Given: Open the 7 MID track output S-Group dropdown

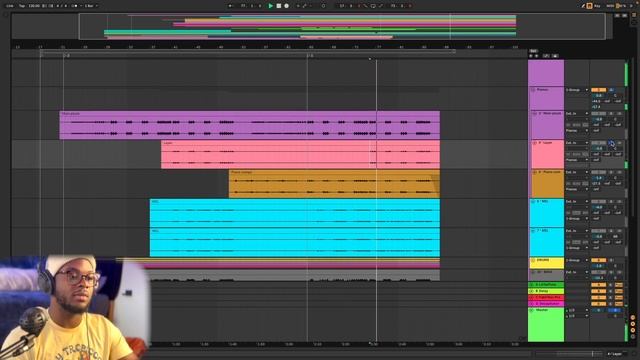Looking at the screenshot, I should (x=577, y=248).
